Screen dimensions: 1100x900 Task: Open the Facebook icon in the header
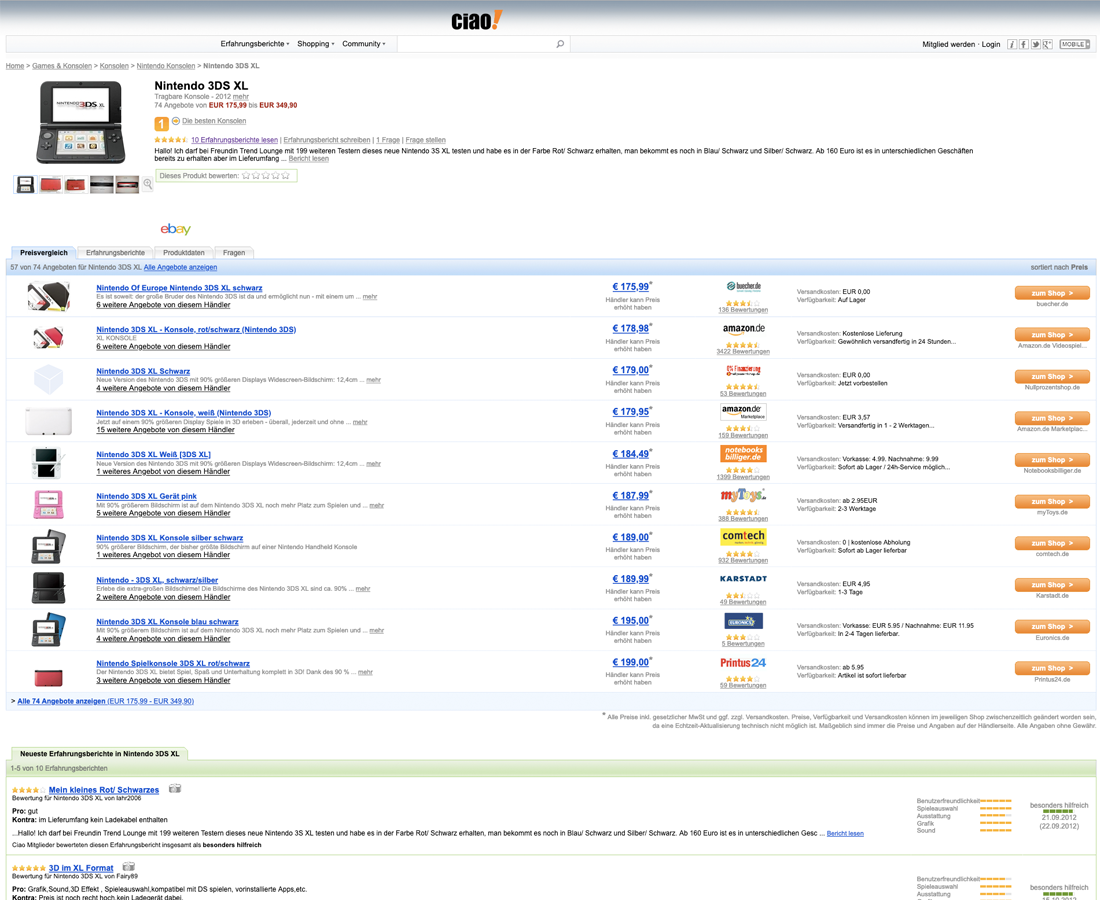click(1024, 44)
